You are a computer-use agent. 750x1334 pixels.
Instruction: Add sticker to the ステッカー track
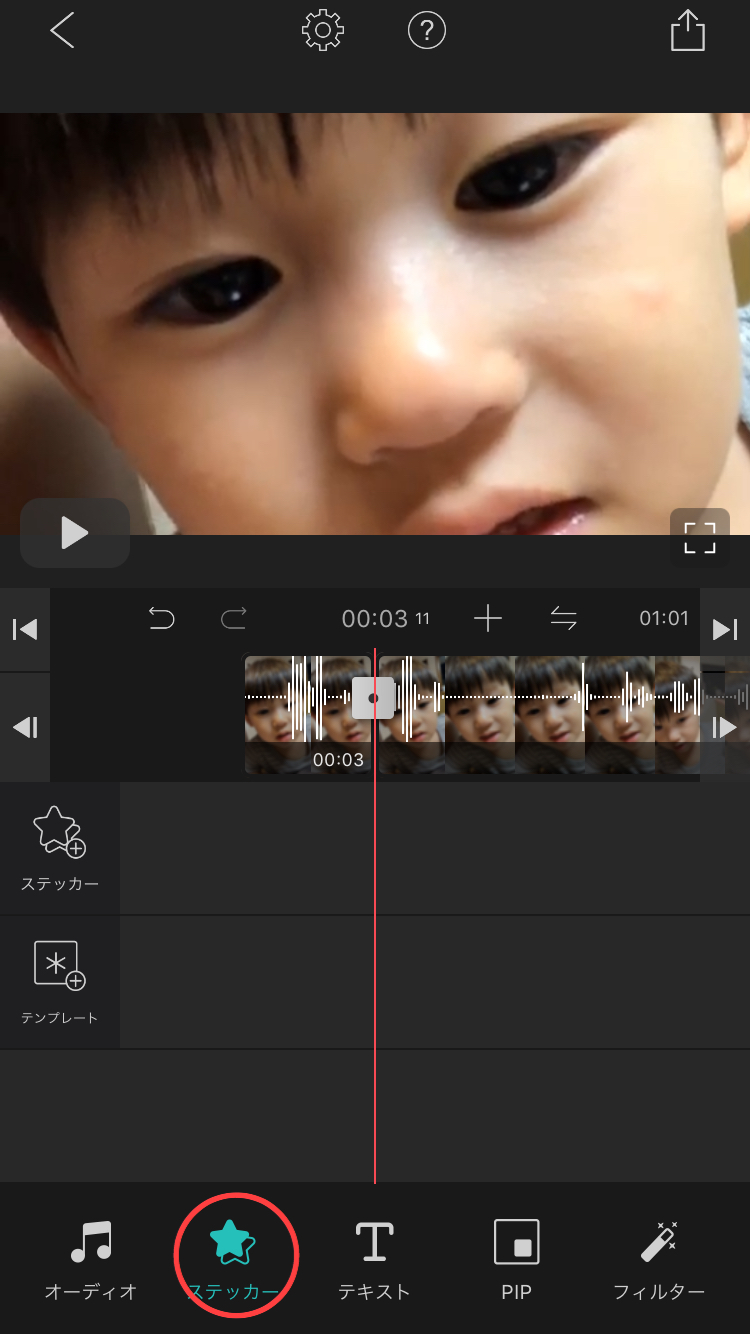click(x=60, y=848)
